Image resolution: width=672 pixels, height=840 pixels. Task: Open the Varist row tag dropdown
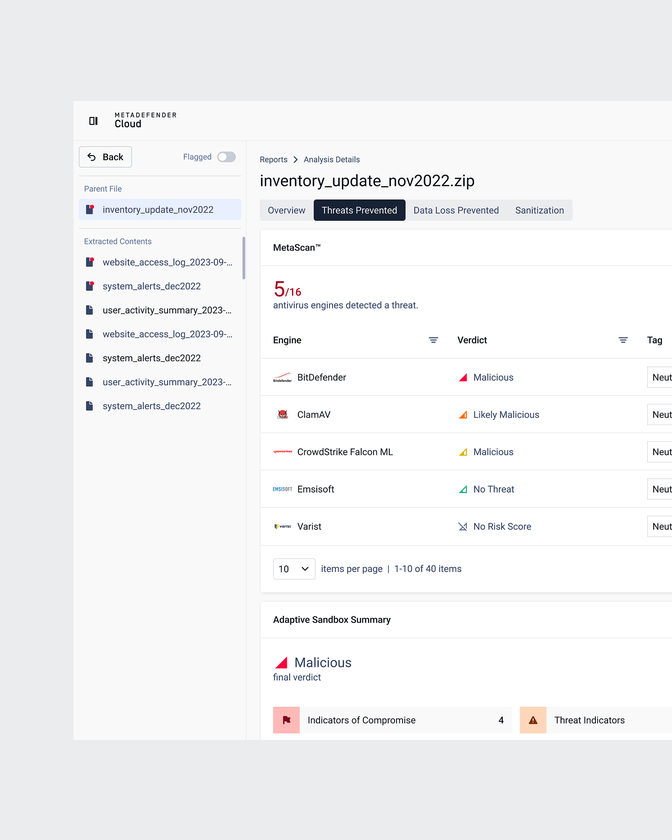click(660, 527)
